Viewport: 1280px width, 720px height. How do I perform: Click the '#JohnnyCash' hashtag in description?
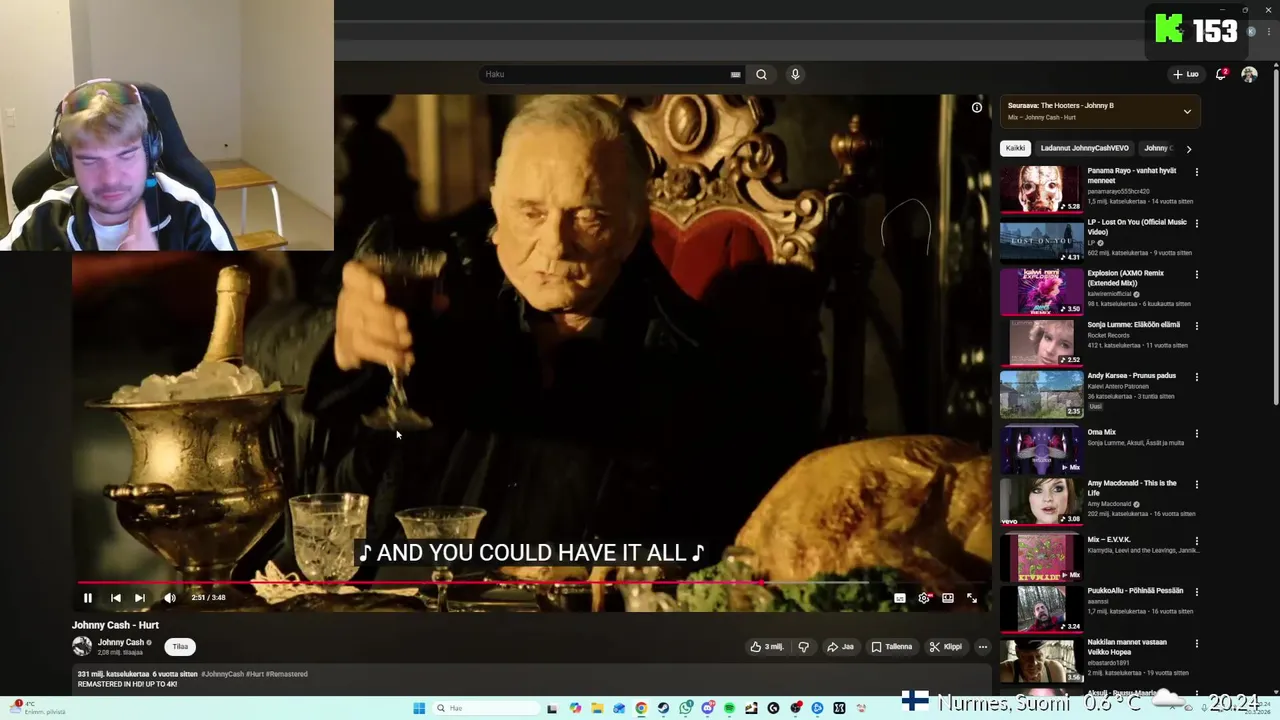[x=222, y=674]
